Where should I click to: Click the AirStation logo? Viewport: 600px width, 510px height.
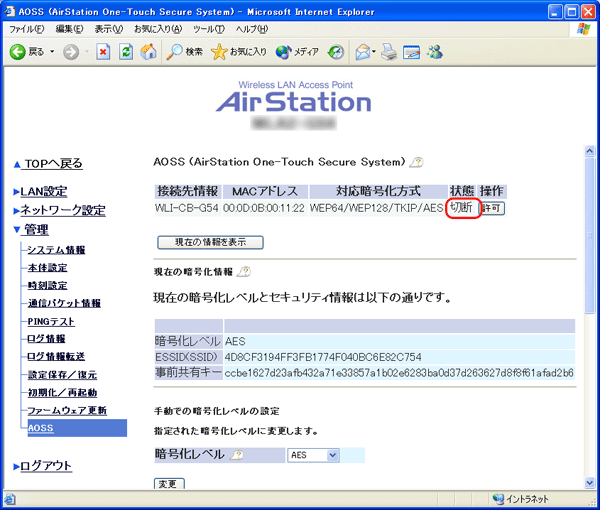[294, 98]
